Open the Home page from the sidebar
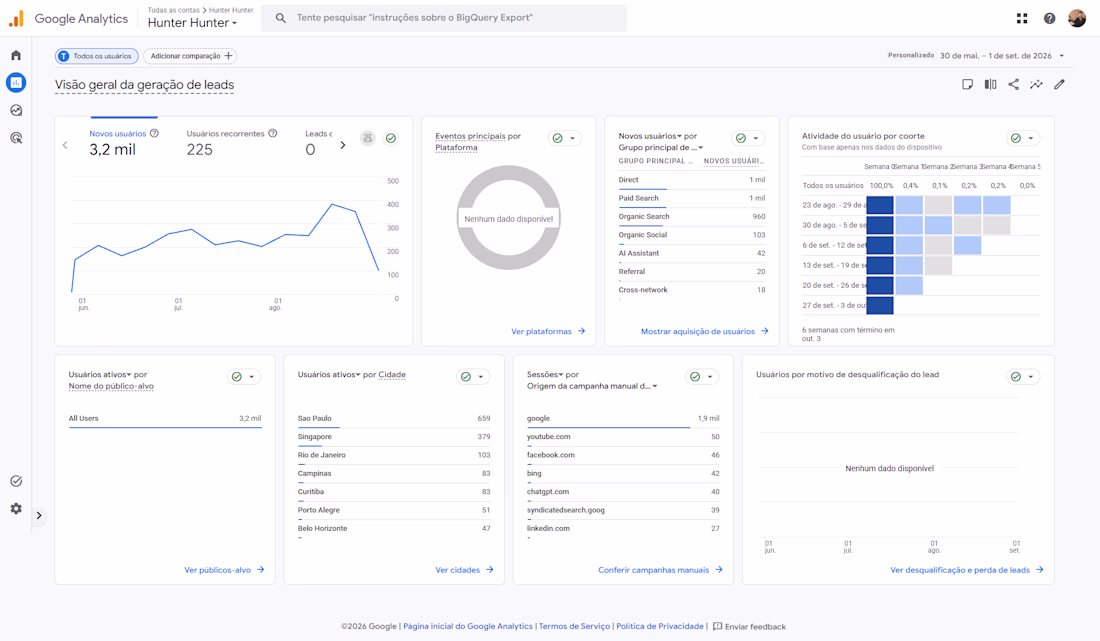 point(16,55)
